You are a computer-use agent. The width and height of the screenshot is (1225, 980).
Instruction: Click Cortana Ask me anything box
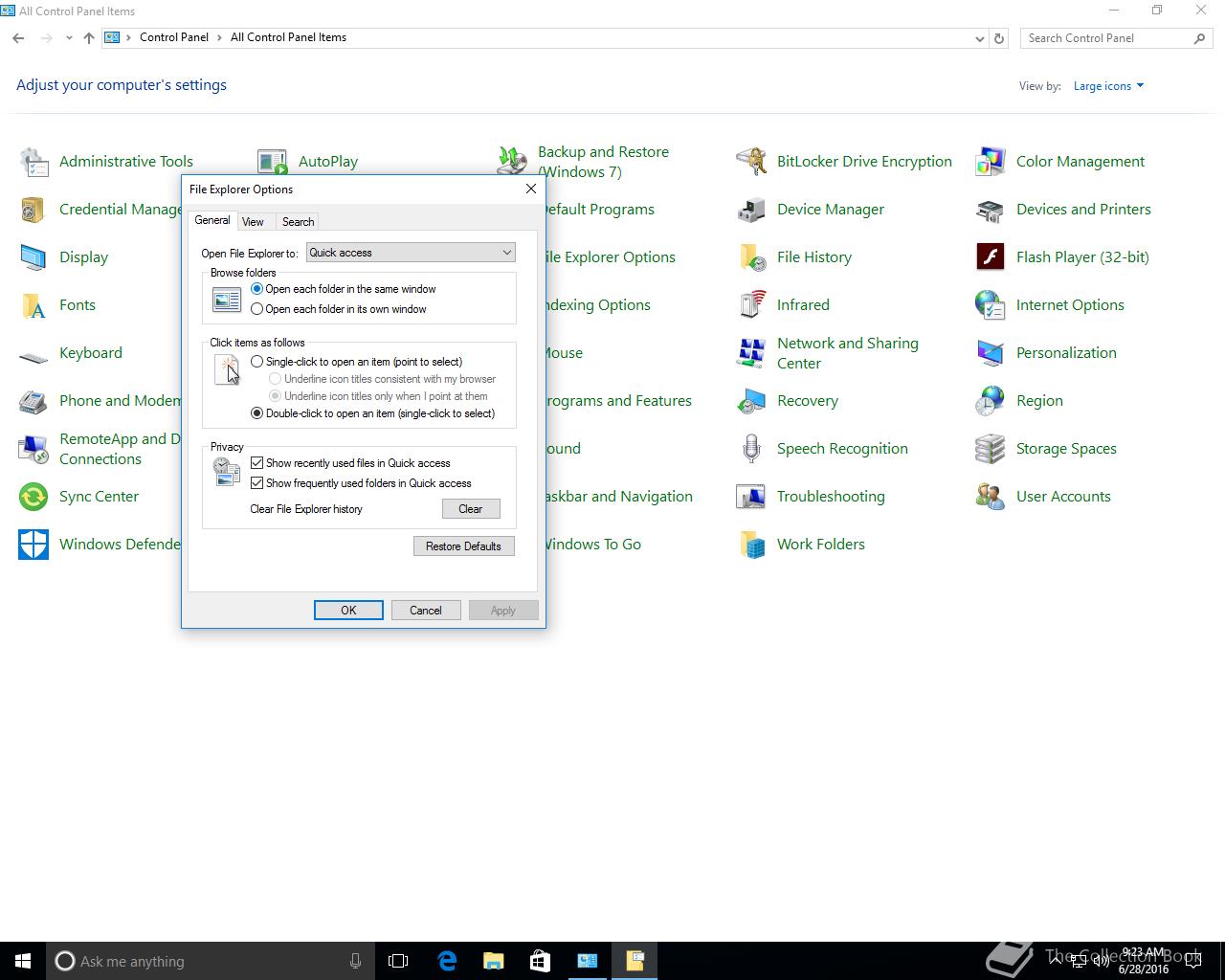coord(210,961)
